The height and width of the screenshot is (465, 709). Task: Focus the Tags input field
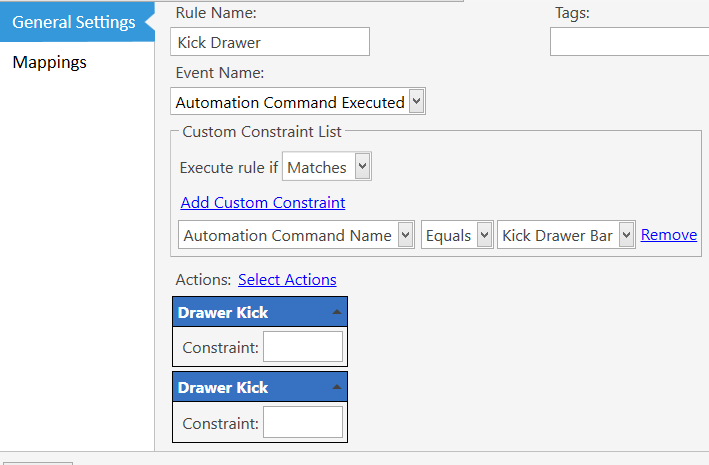point(629,42)
